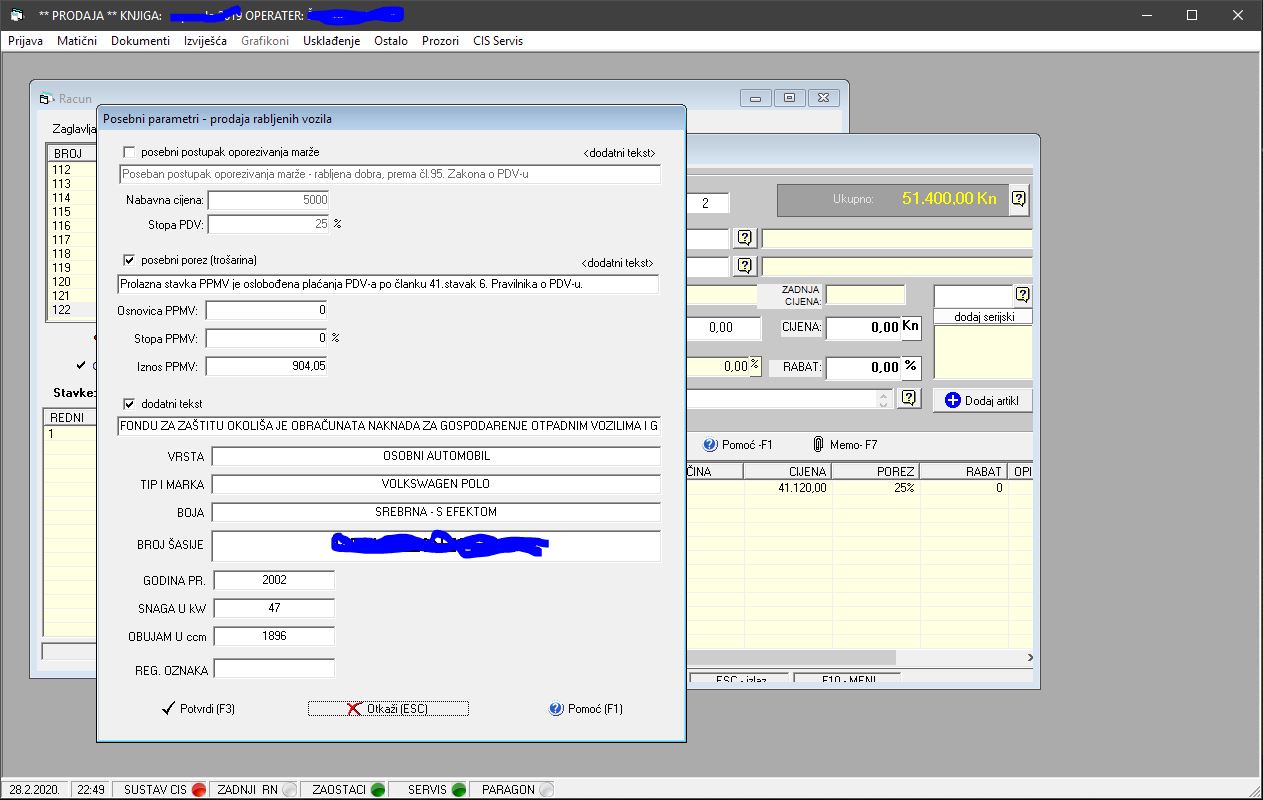The image size is (1263, 800).
Task: Click the green ZAOSTACI status indicator
Action: (x=378, y=789)
